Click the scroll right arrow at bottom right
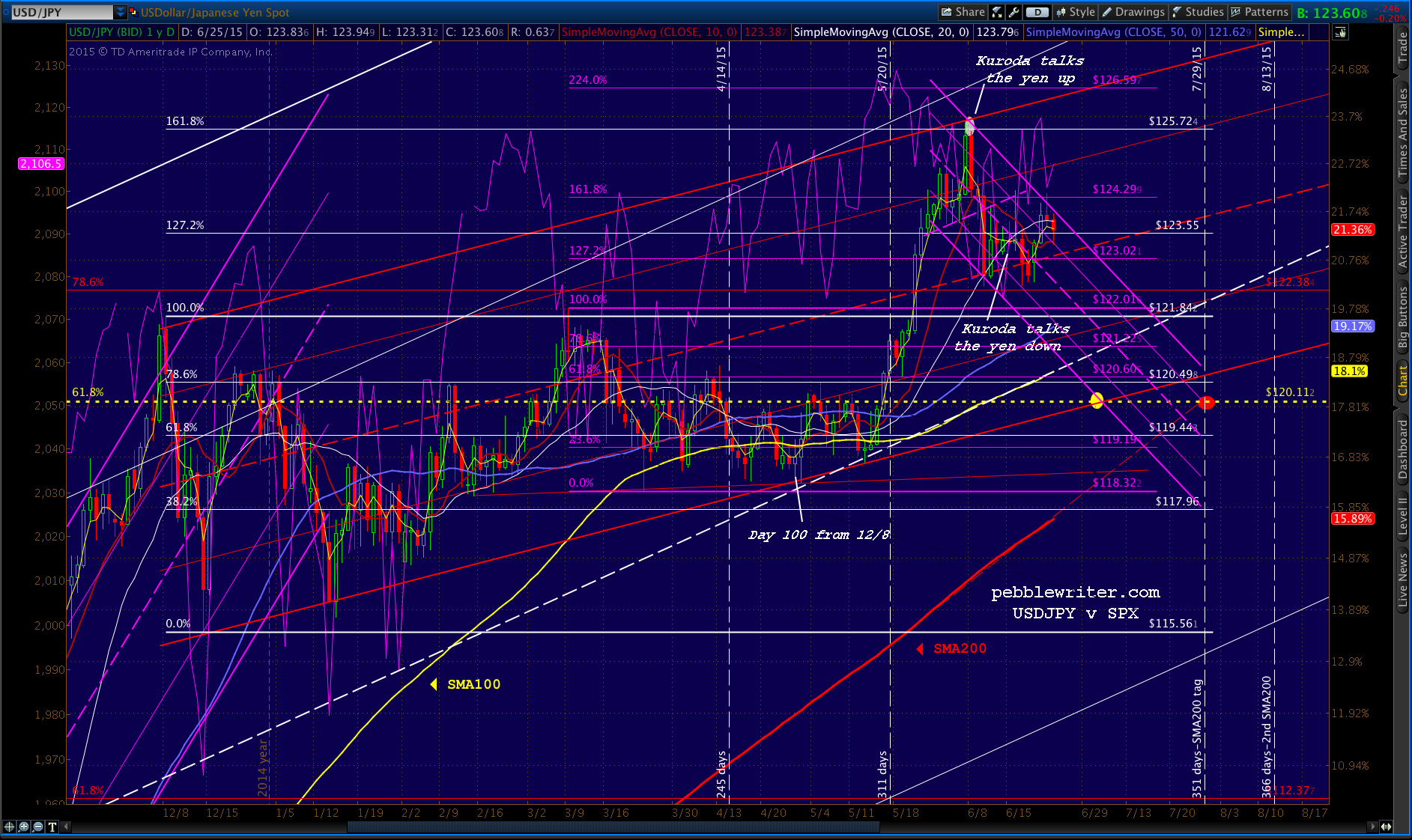 [1372, 827]
